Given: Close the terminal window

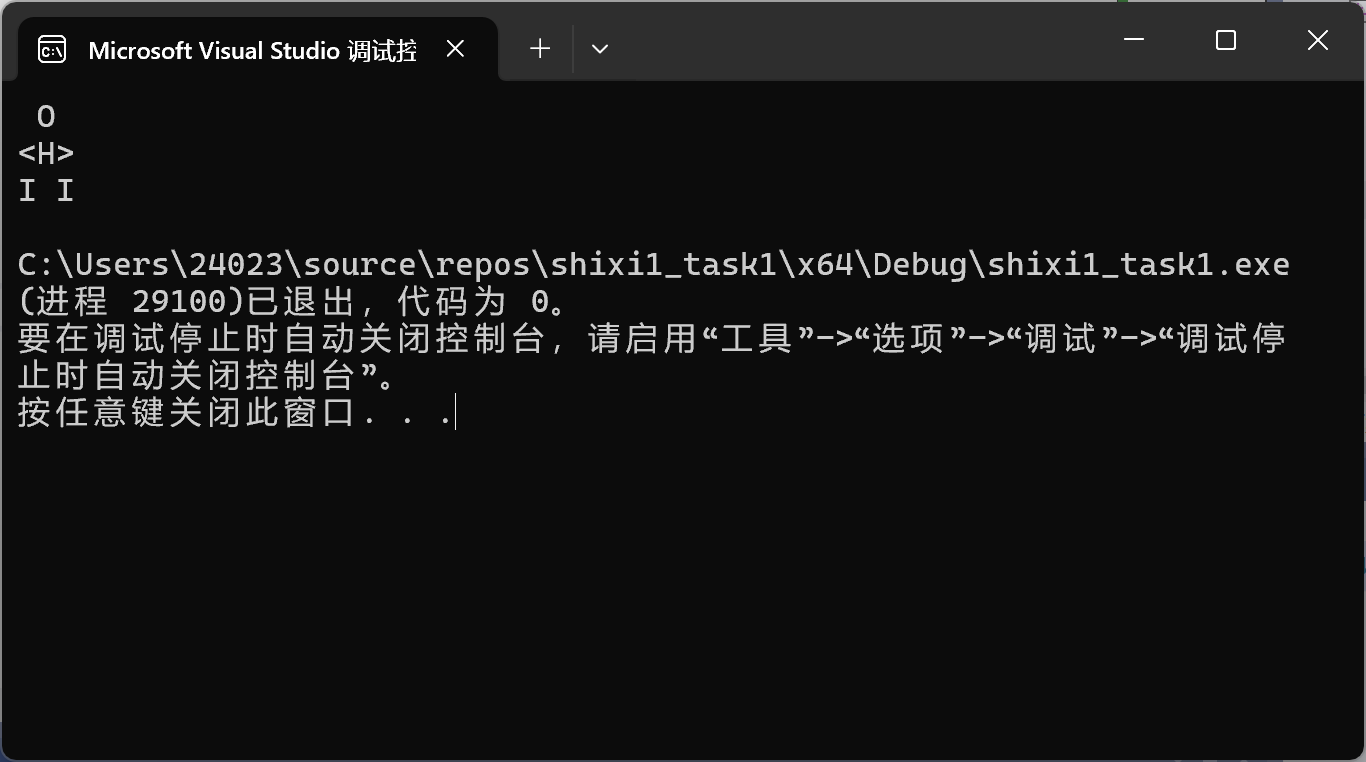Looking at the screenshot, I should [1317, 40].
